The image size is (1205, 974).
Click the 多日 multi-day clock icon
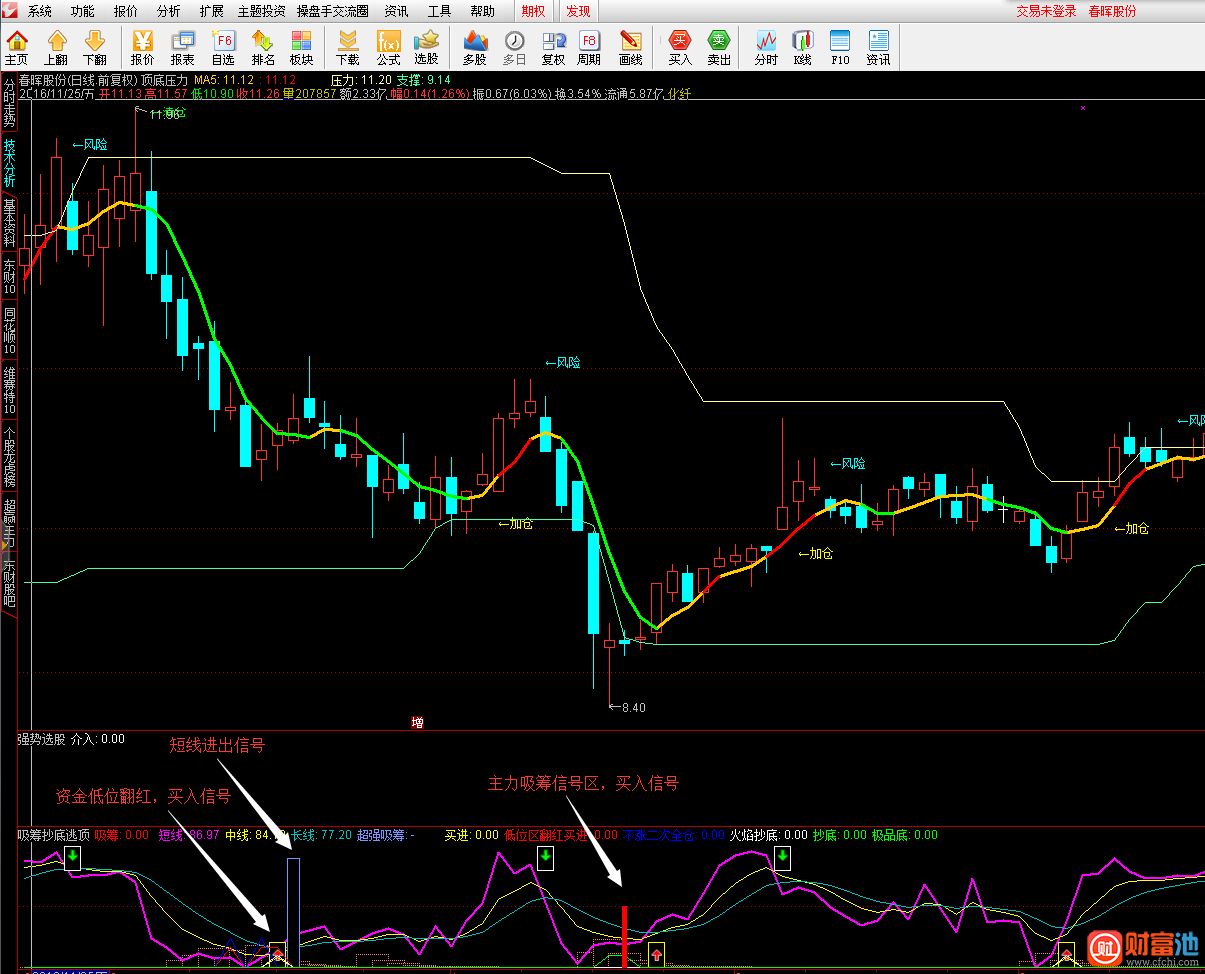click(514, 47)
